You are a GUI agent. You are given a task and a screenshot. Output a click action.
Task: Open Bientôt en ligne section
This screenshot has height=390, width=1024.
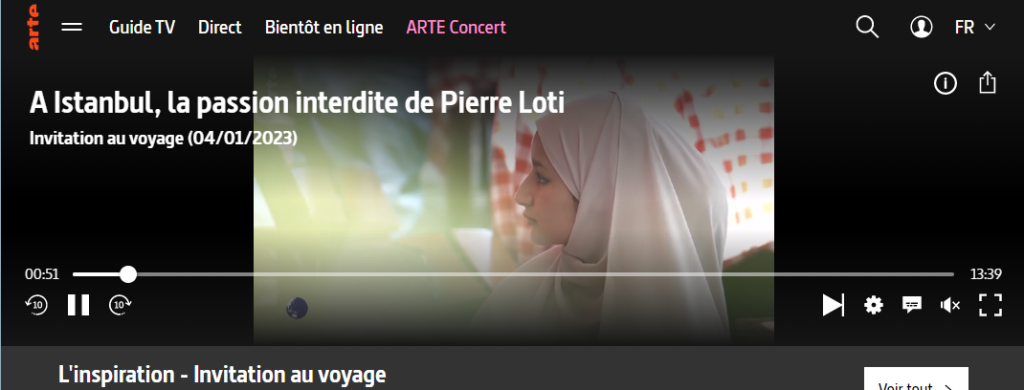[324, 27]
